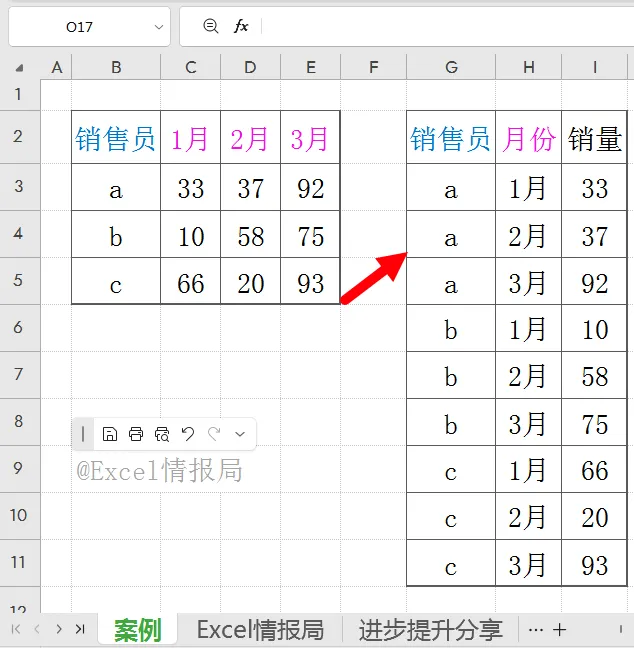Image resolution: width=634 pixels, height=648 pixels.
Task: Select the 2月 cell in row 7
Action: point(529,375)
